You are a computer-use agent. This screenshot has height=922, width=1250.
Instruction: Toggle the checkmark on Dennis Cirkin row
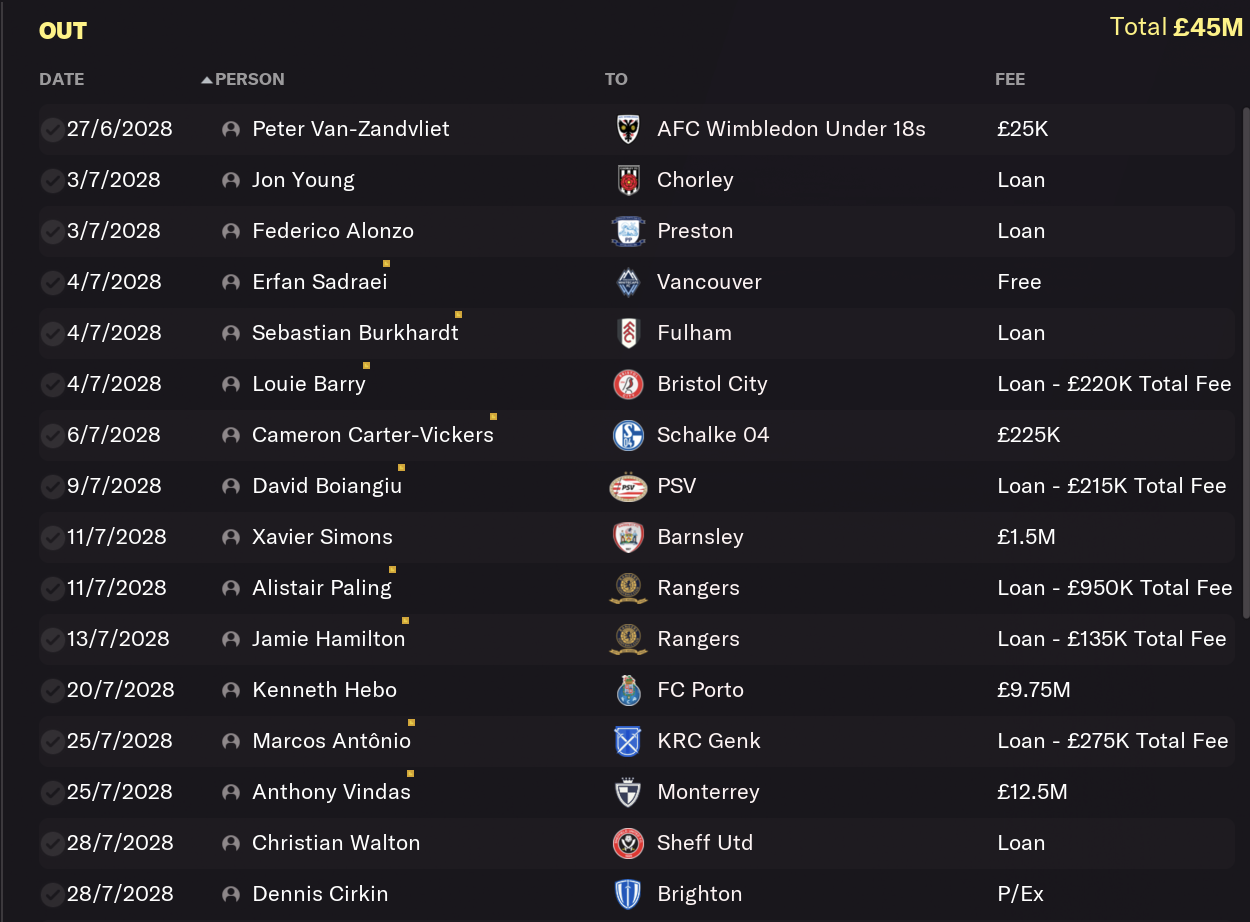click(52, 894)
